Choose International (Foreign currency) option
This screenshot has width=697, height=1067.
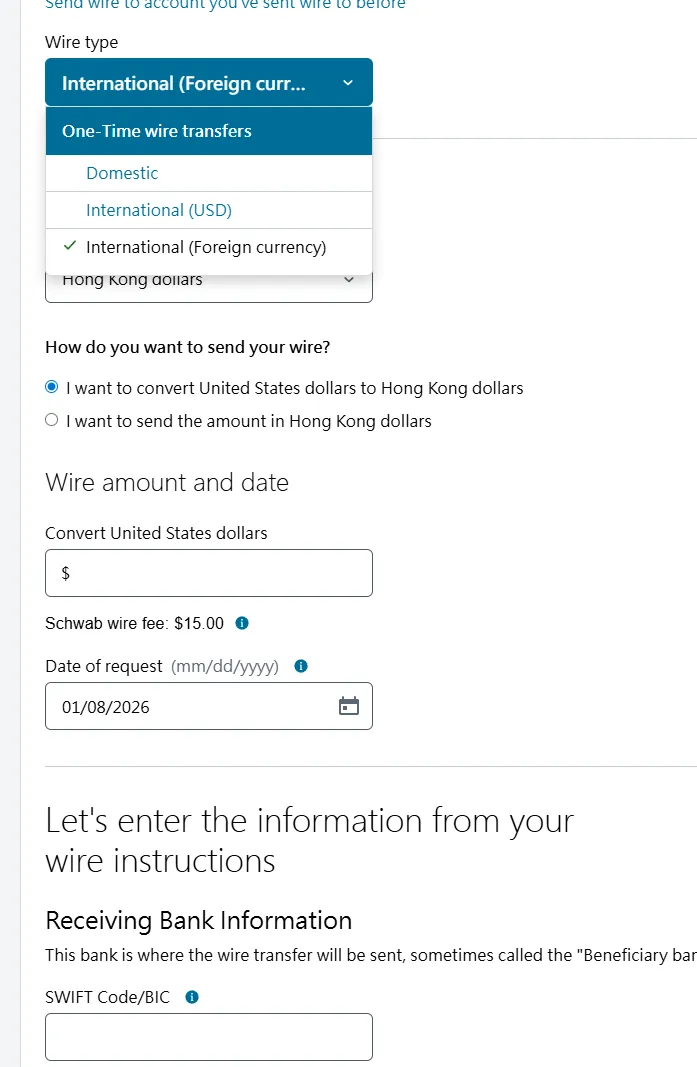click(x=206, y=247)
